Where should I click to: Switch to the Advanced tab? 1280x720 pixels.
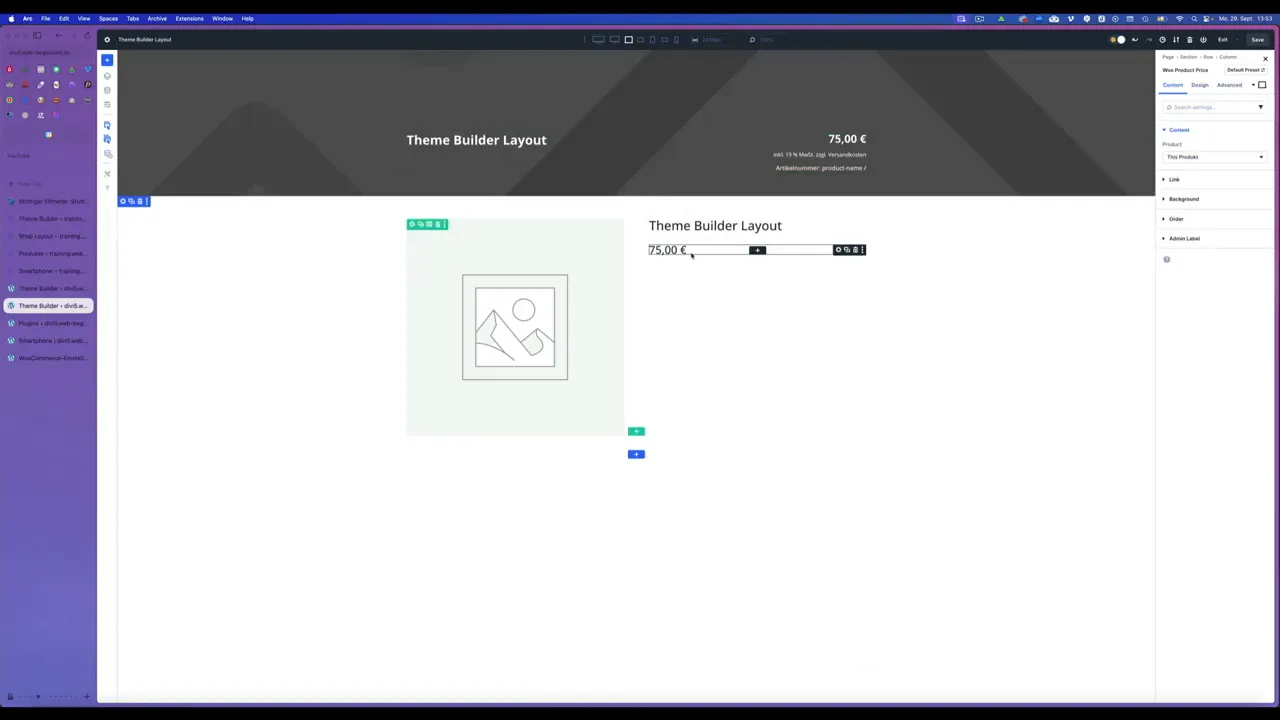pyautogui.click(x=1229, y=85)
